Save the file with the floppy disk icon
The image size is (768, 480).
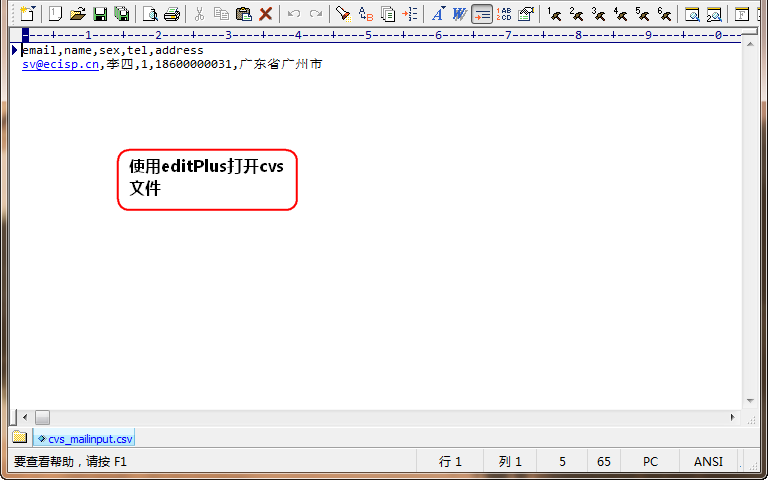(99, 14)
